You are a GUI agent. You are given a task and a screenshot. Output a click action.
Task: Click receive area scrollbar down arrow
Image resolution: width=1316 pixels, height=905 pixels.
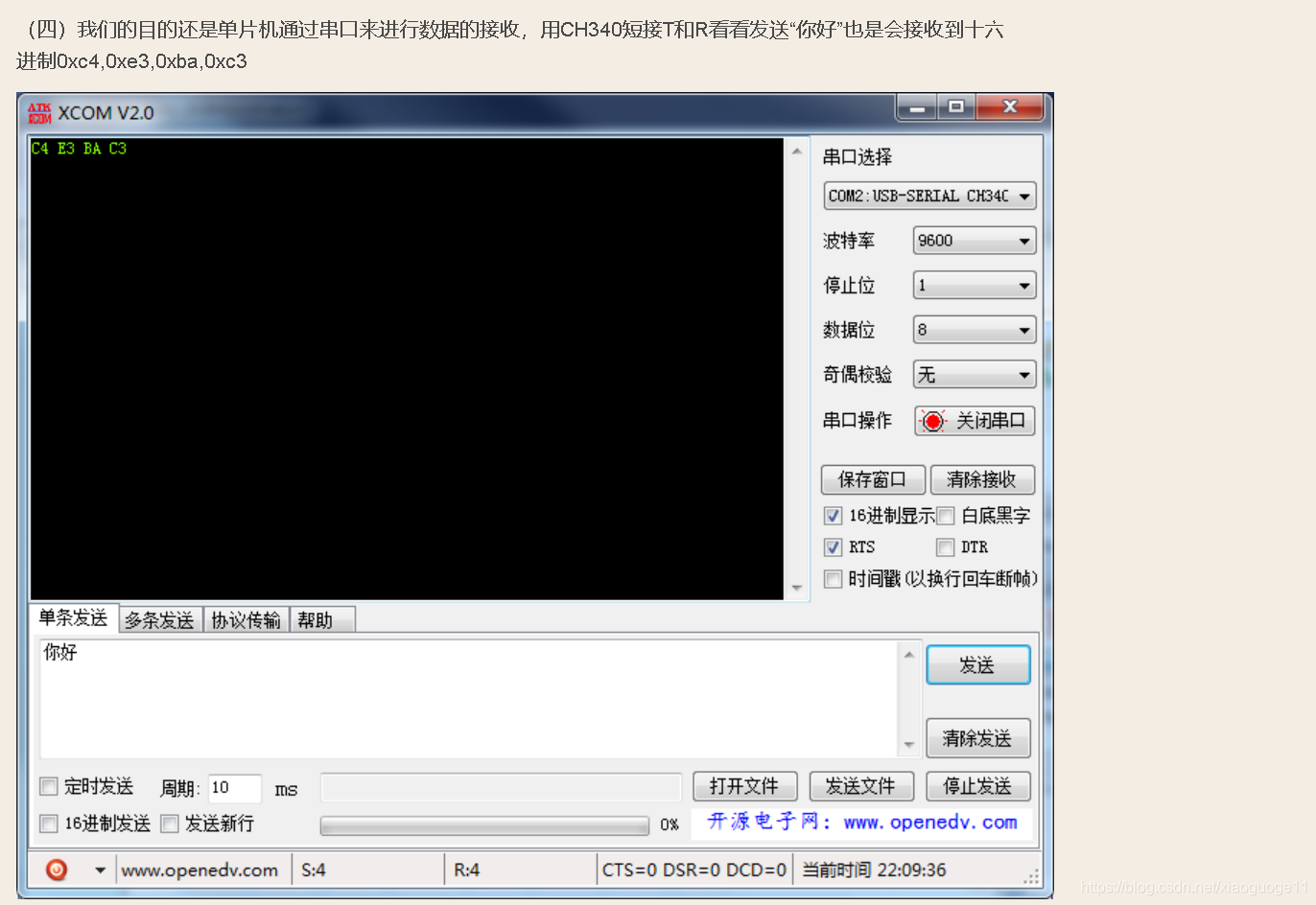coord(796,588)
